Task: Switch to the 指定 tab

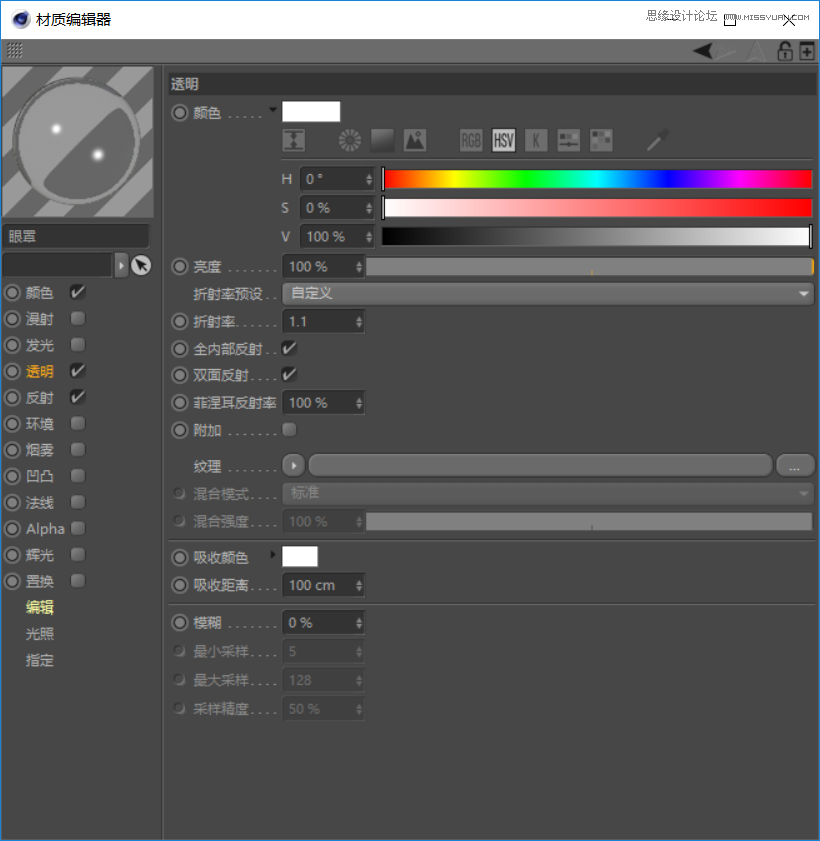Action: coord(40,660)
